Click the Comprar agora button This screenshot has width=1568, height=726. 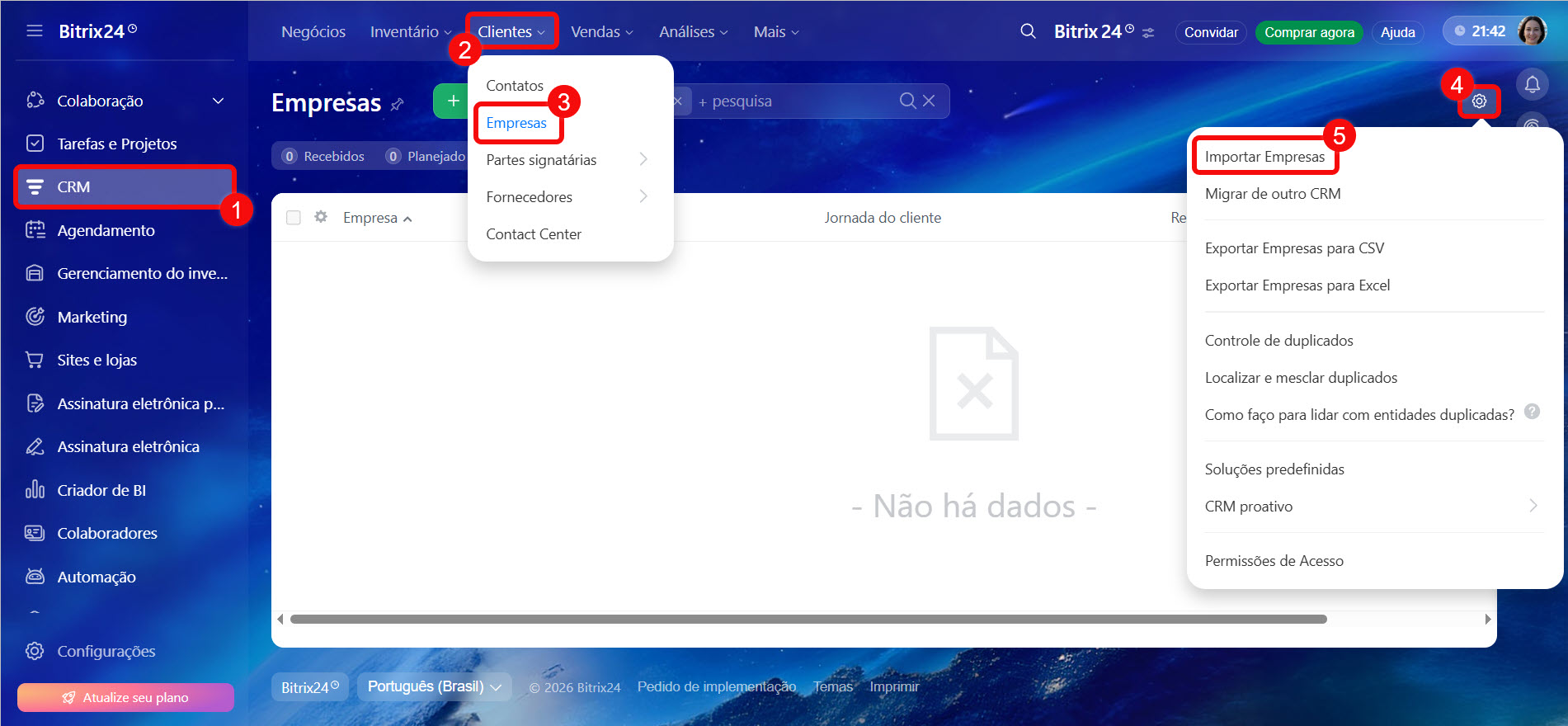(1309, 32)
